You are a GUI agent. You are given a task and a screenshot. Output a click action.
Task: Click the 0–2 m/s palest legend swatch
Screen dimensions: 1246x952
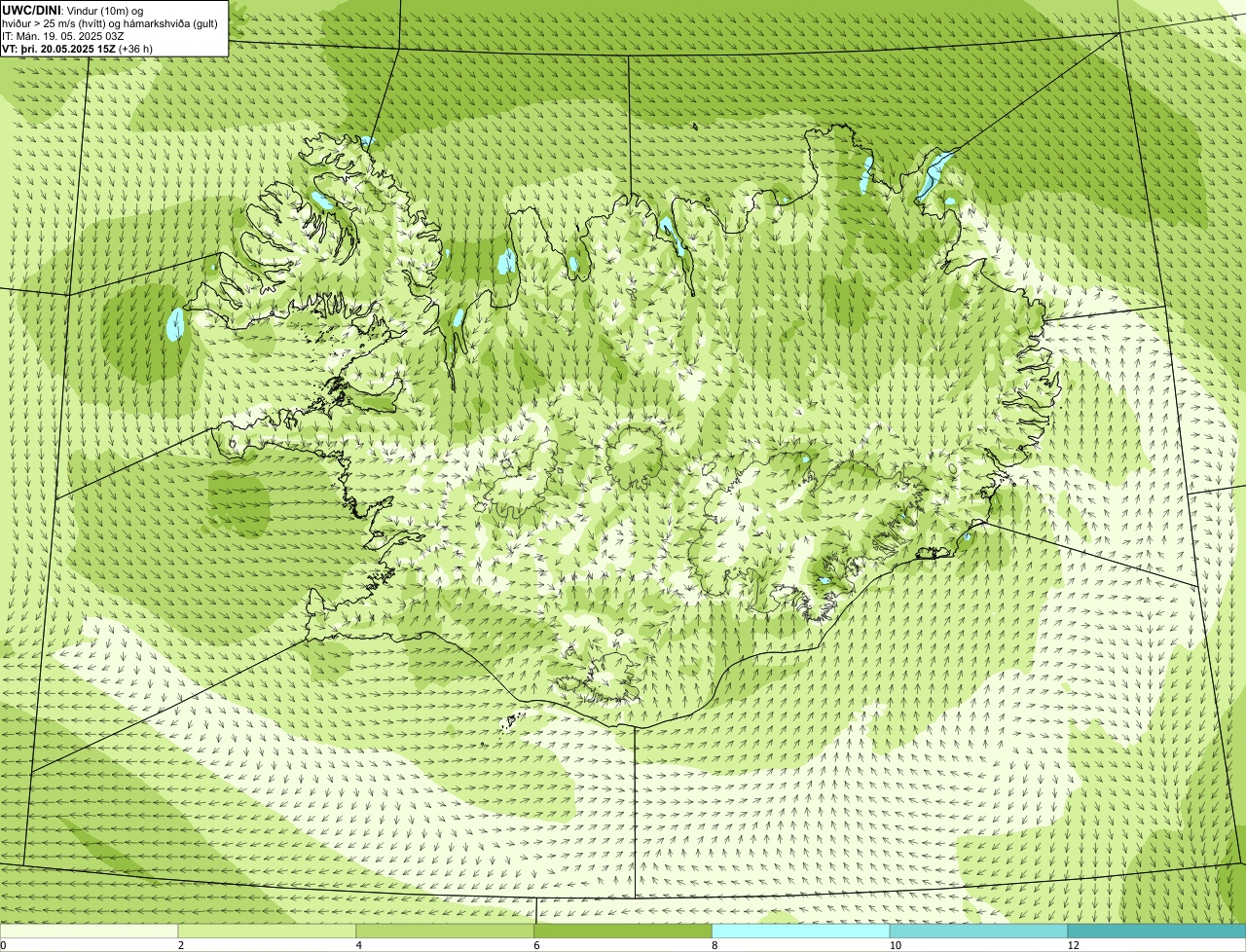(90, 931)
